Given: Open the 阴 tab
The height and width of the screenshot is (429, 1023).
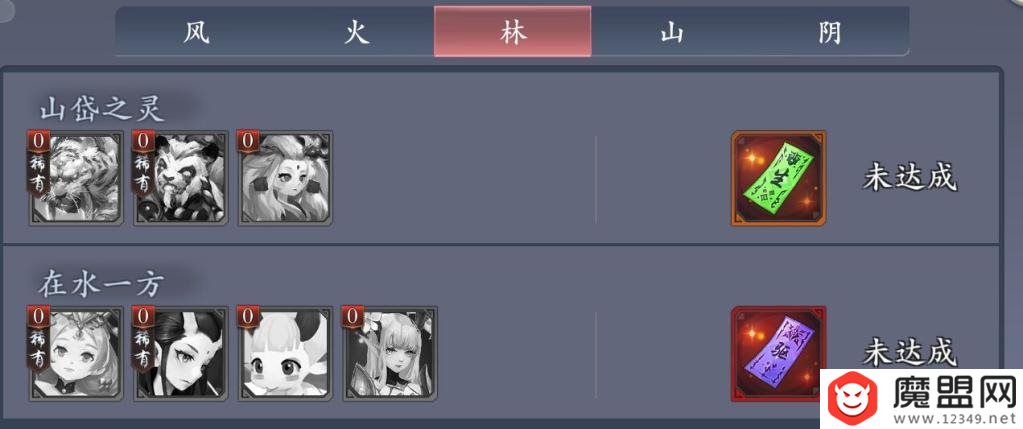Looking at the screenshot, I should coord(829,32).
